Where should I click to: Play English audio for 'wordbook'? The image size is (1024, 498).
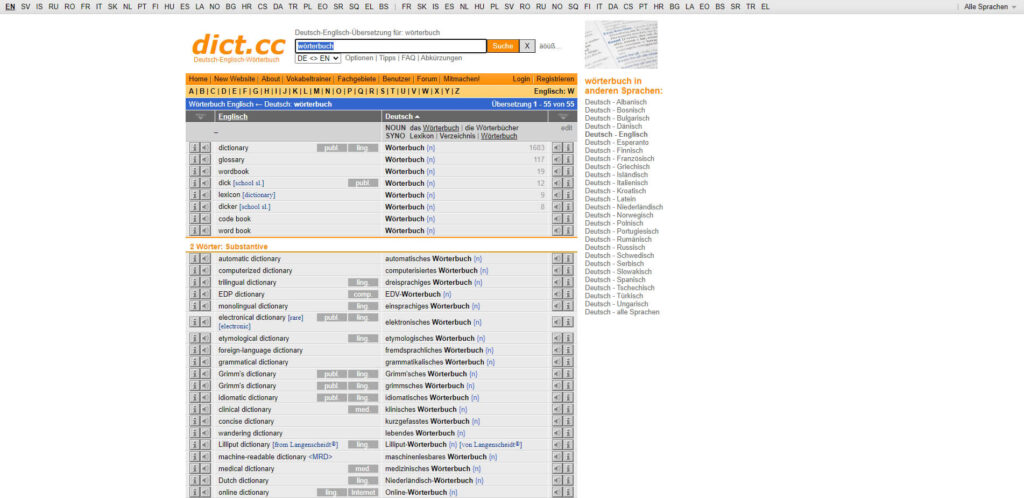coord(205,172)
